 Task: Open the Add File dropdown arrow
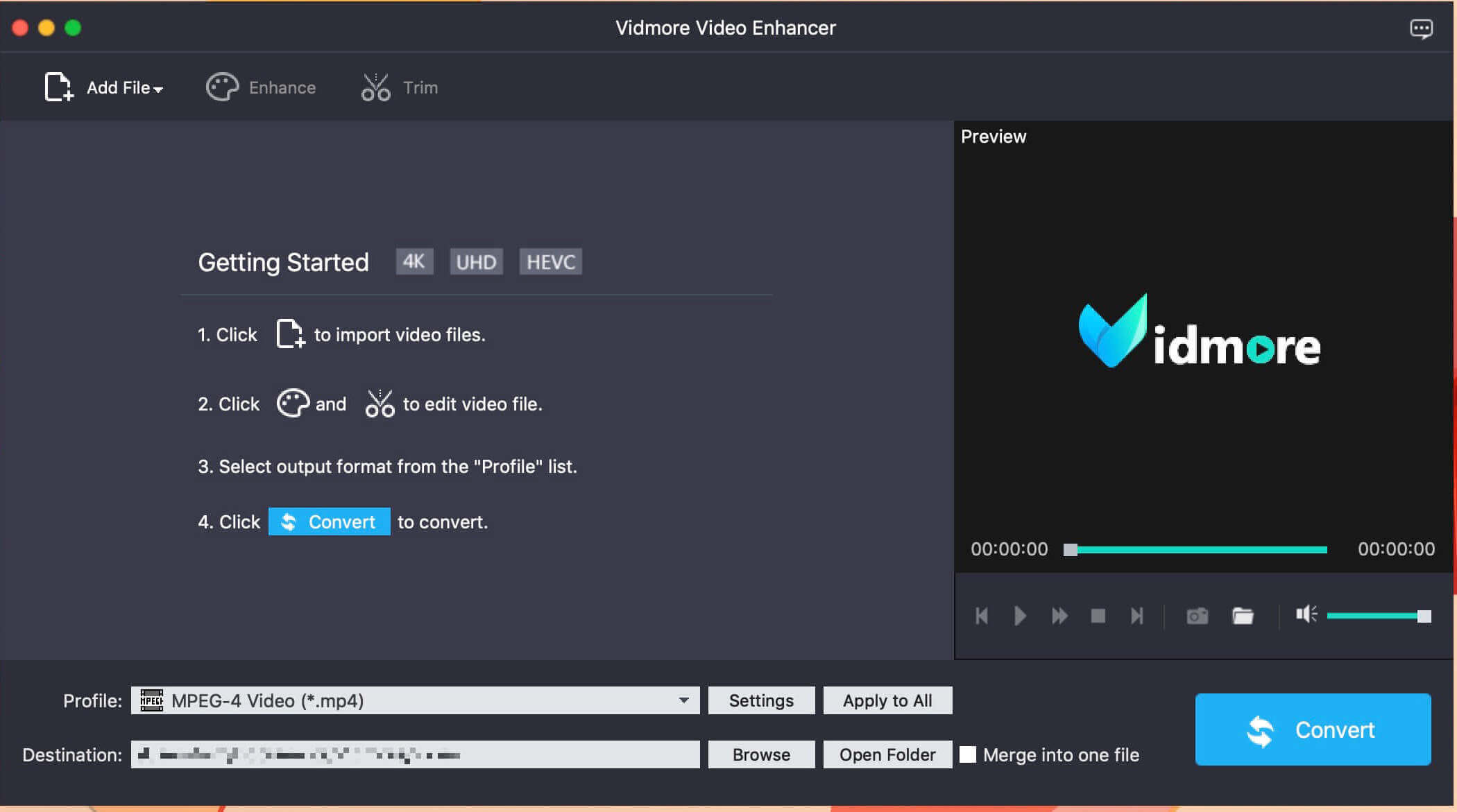(158, 89)
